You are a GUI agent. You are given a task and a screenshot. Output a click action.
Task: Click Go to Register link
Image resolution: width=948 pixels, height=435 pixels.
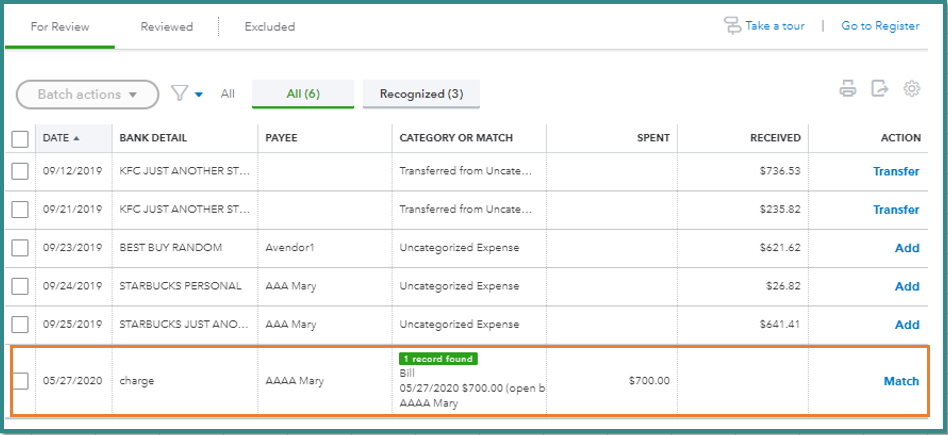click(x=880, y=26)
